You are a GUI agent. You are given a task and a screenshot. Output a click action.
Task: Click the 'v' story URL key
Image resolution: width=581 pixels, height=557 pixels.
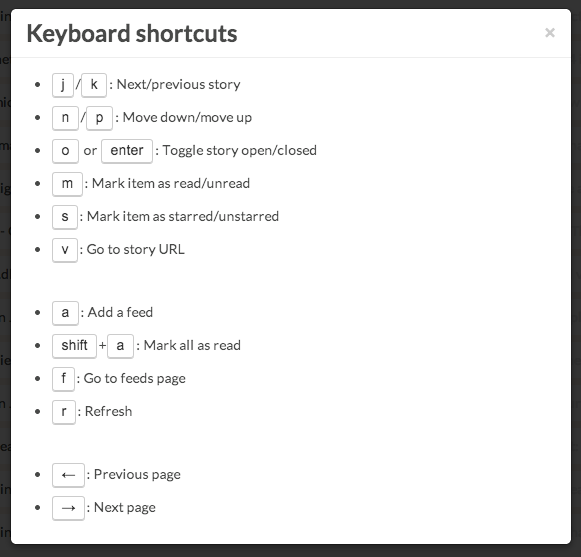point(65,250)
